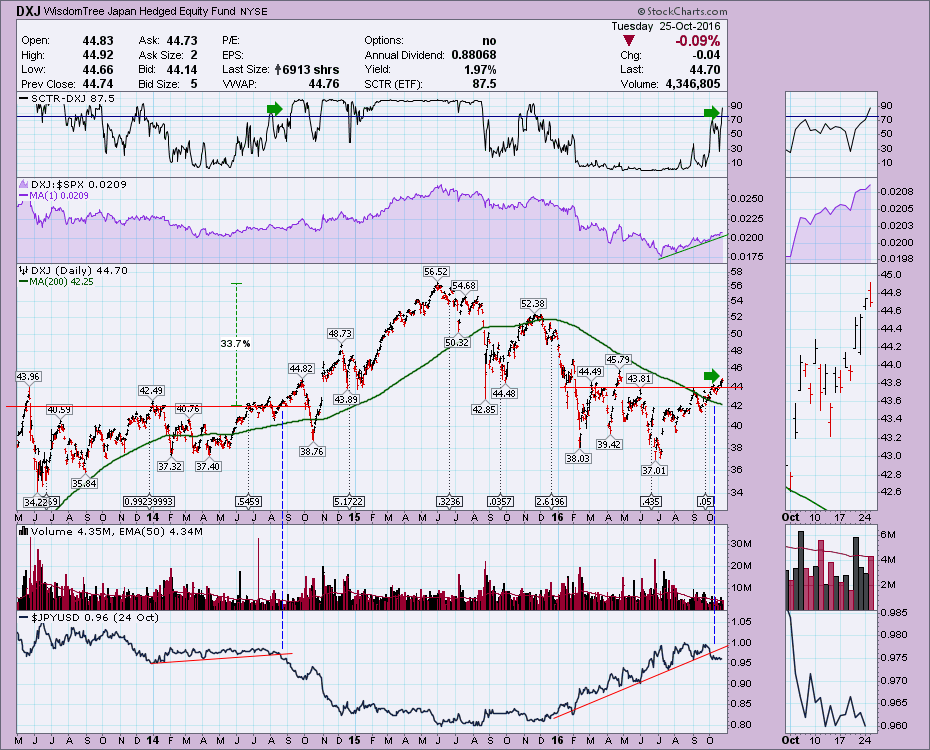Image resolution: width=930 pixels, height=750 pixels.
Task: Click the Bid price 44.14
Action: (x=181, y=69)
